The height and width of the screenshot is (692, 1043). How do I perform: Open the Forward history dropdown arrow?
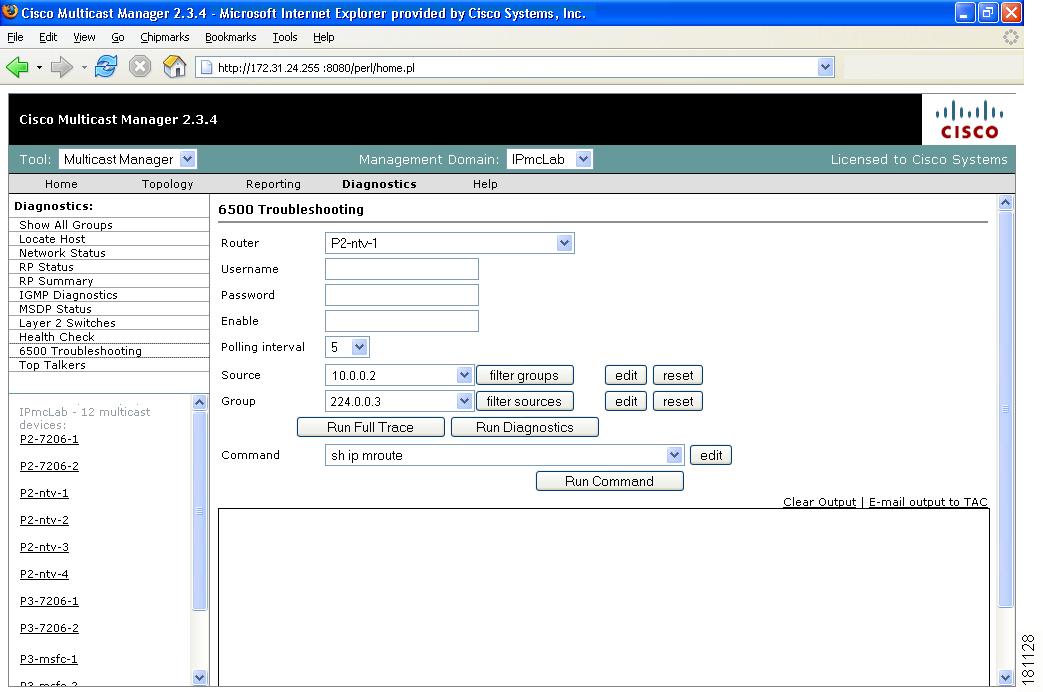(x=84, y=67)
